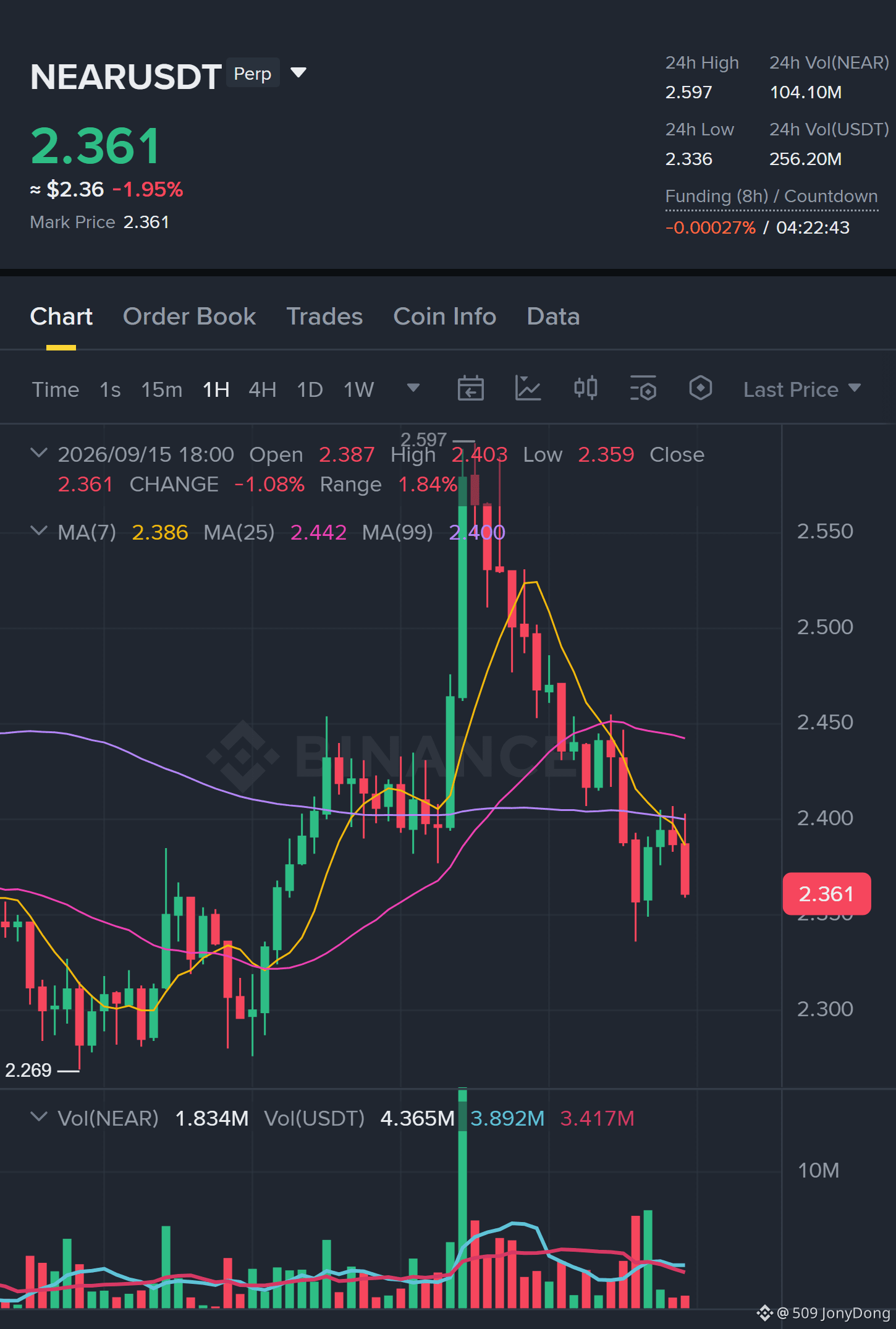Screen dimensions: 896x1329
Task: Open the Coin Info tab
Action: (x=445, y=316)
